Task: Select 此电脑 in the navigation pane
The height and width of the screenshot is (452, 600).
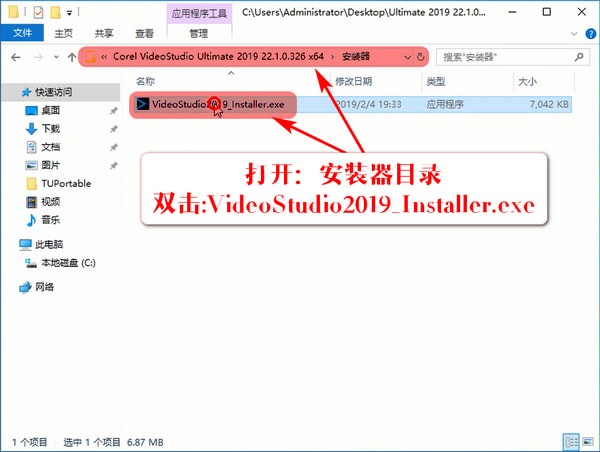Action: tap(49, 244)
